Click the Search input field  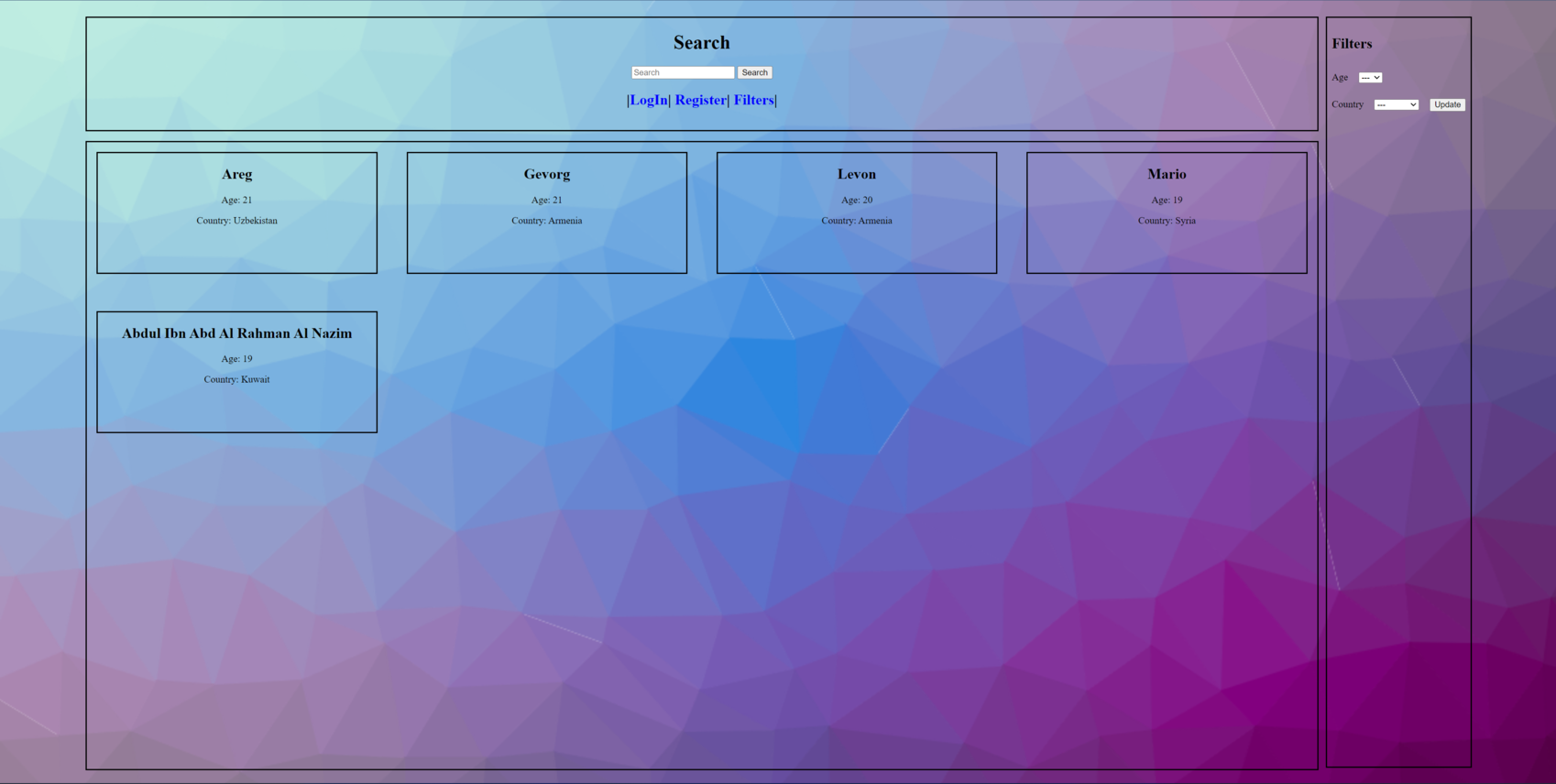coord(683,72)
